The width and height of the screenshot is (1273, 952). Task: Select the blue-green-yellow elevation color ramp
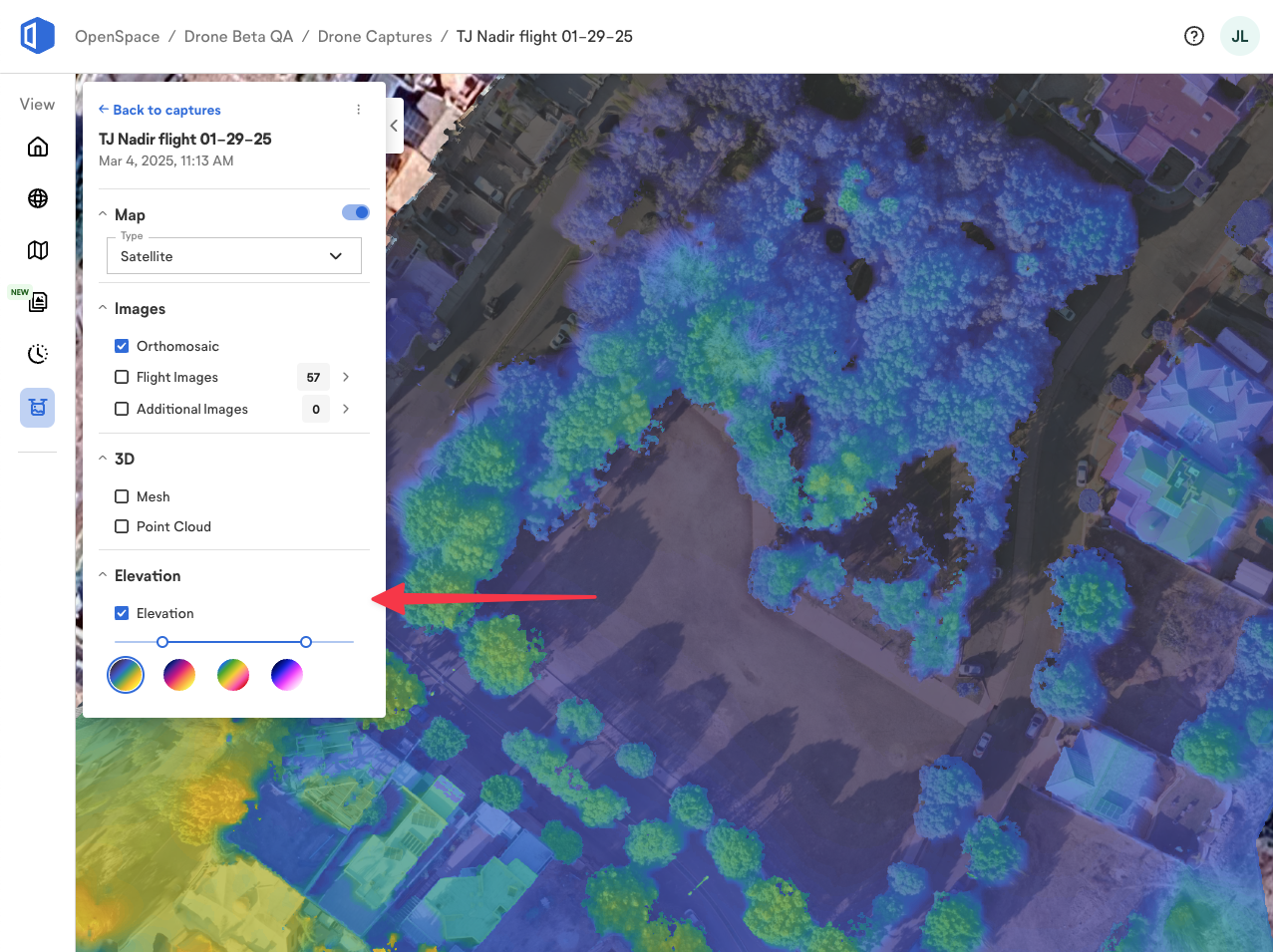click(126, 675)
